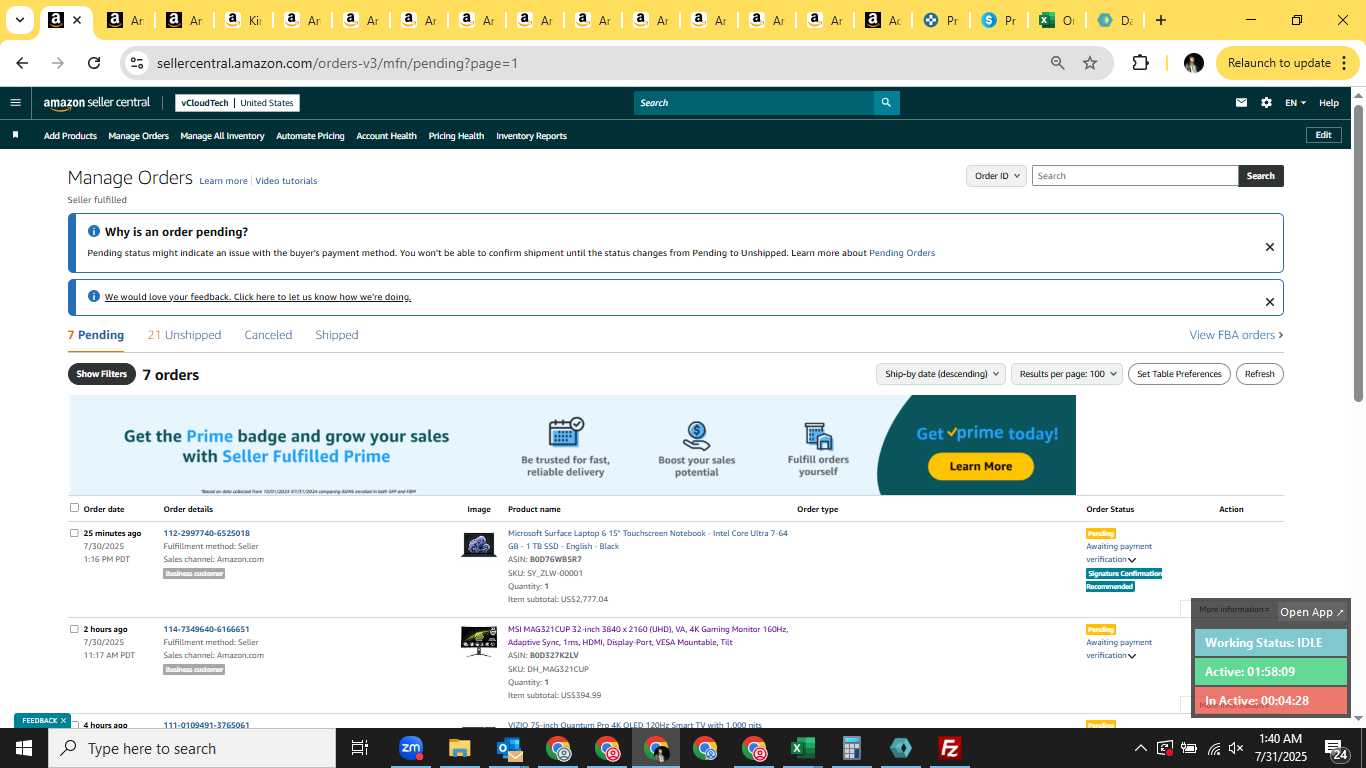Screen dimensions: 1366x768
Task: Open Outlook from the taskbar
Action: [x=509, y=748]
